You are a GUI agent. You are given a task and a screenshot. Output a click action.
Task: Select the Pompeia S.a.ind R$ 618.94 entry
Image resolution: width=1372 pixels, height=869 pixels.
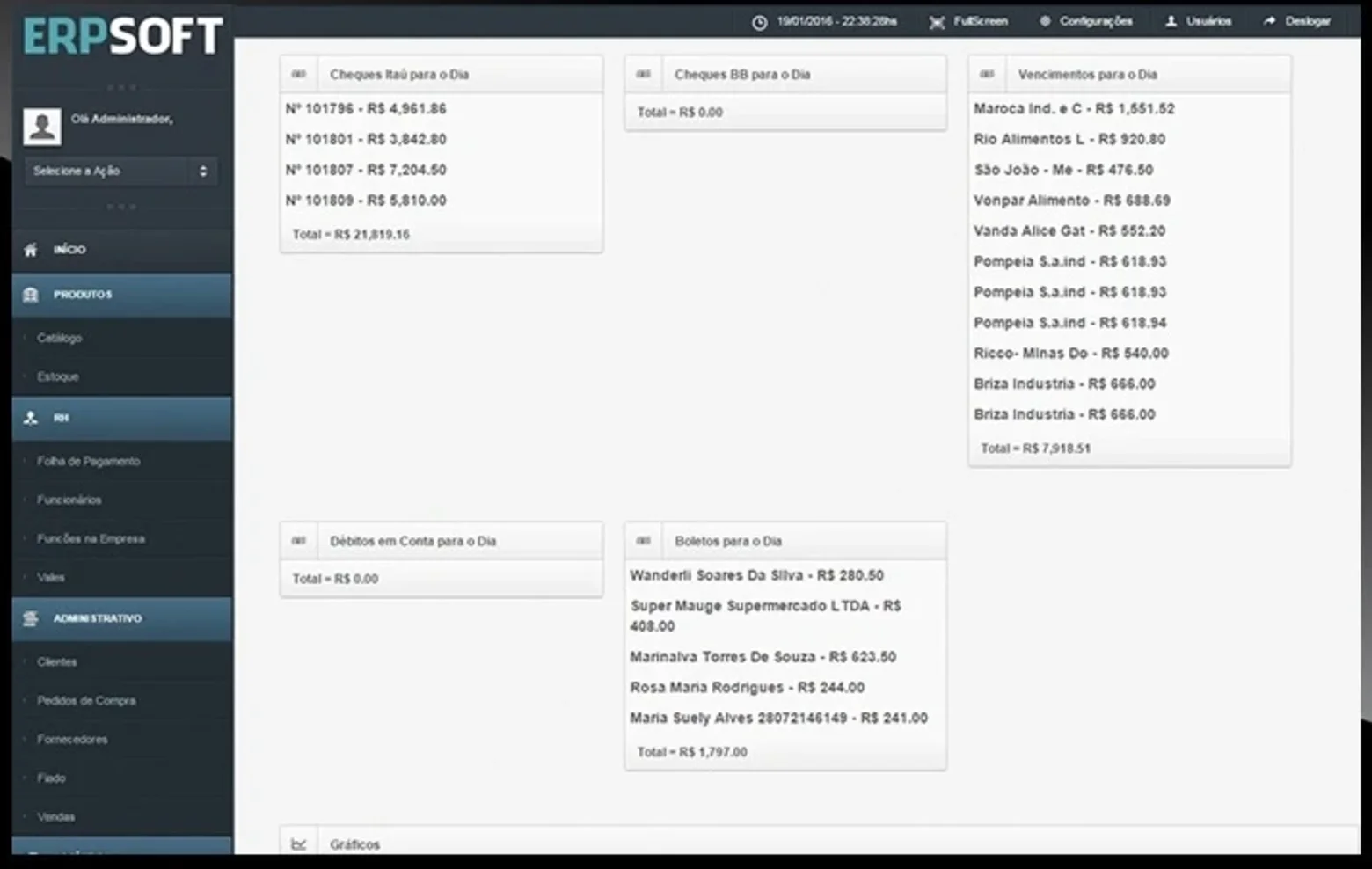point(1070,323)
